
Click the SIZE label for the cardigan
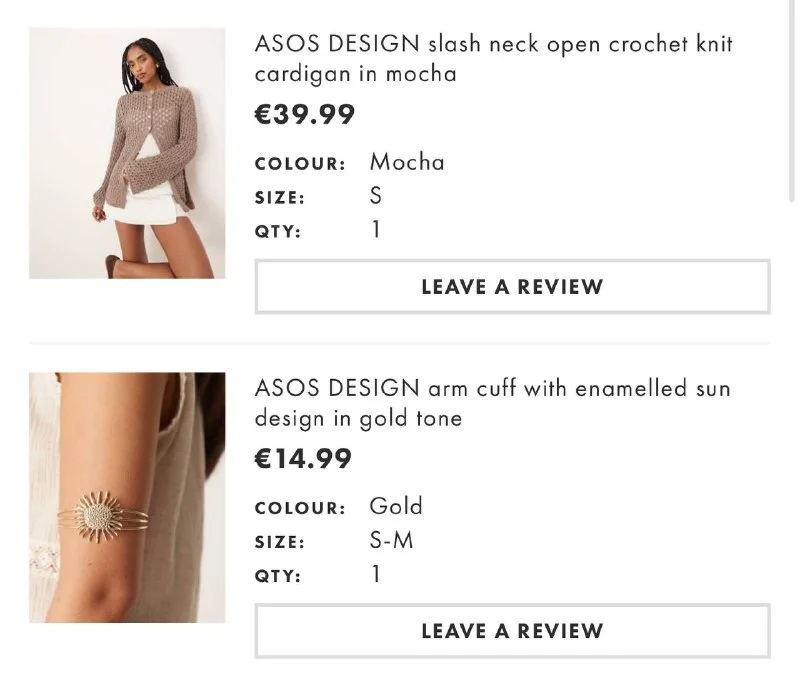pos(280,198)
